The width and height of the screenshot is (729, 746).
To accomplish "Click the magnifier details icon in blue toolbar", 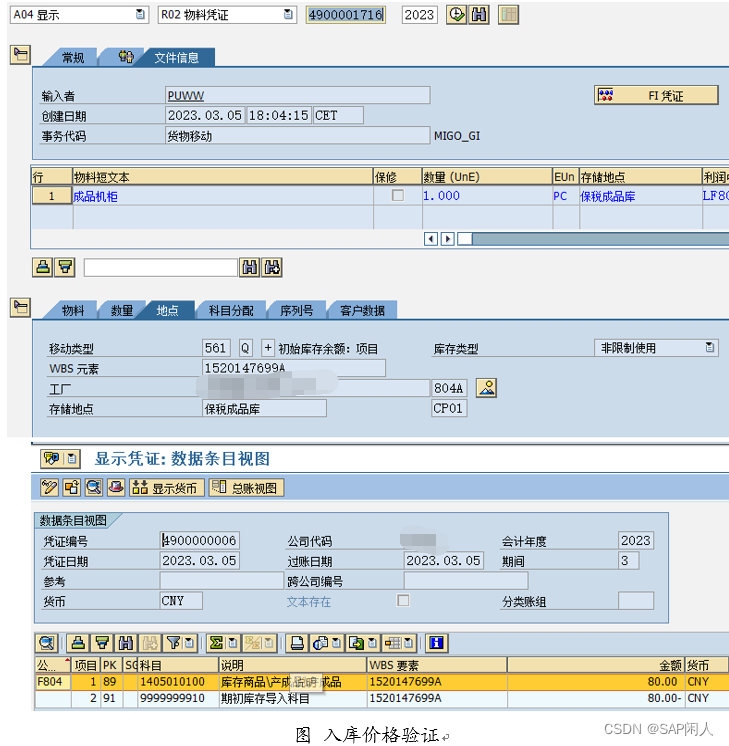I will point(94,488).
